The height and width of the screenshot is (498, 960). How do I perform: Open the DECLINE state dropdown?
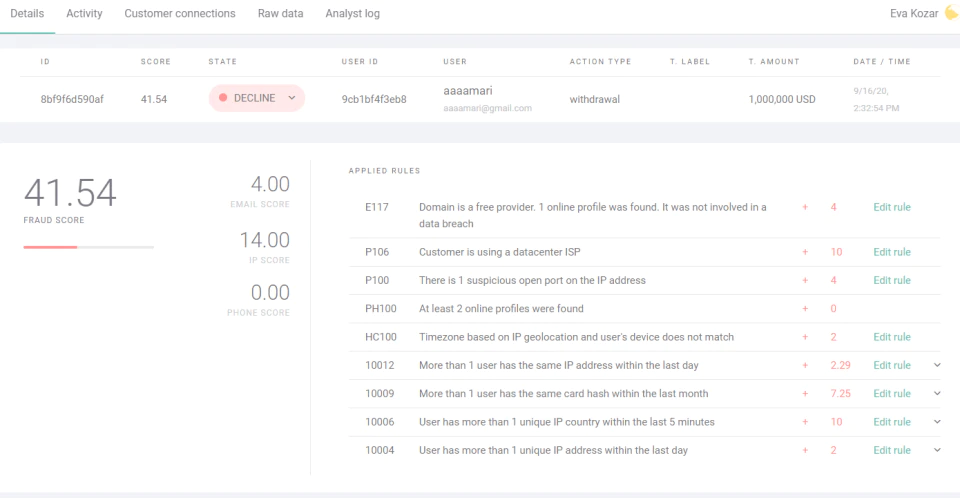257,98
